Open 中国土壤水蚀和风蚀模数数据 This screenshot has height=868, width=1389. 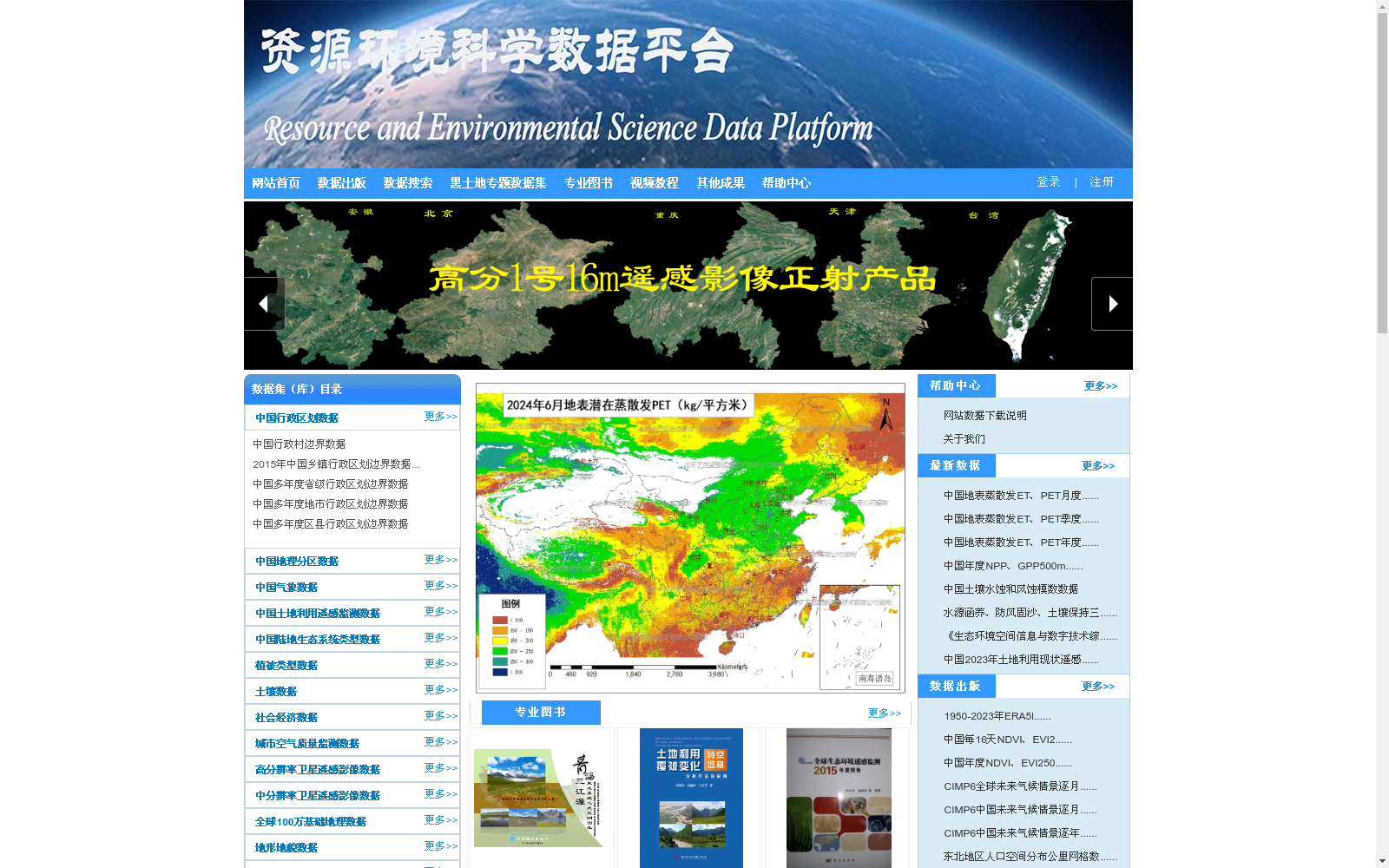(x=1011, y=589)
